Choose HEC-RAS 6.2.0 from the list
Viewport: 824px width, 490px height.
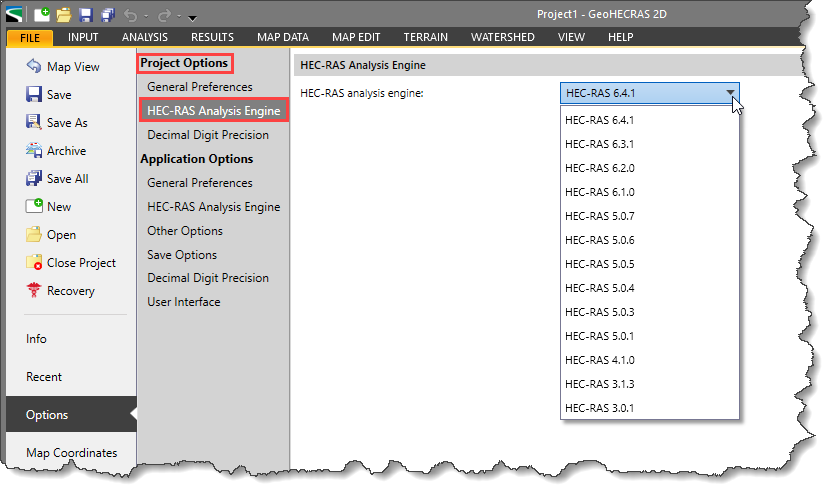pos(650,168)
